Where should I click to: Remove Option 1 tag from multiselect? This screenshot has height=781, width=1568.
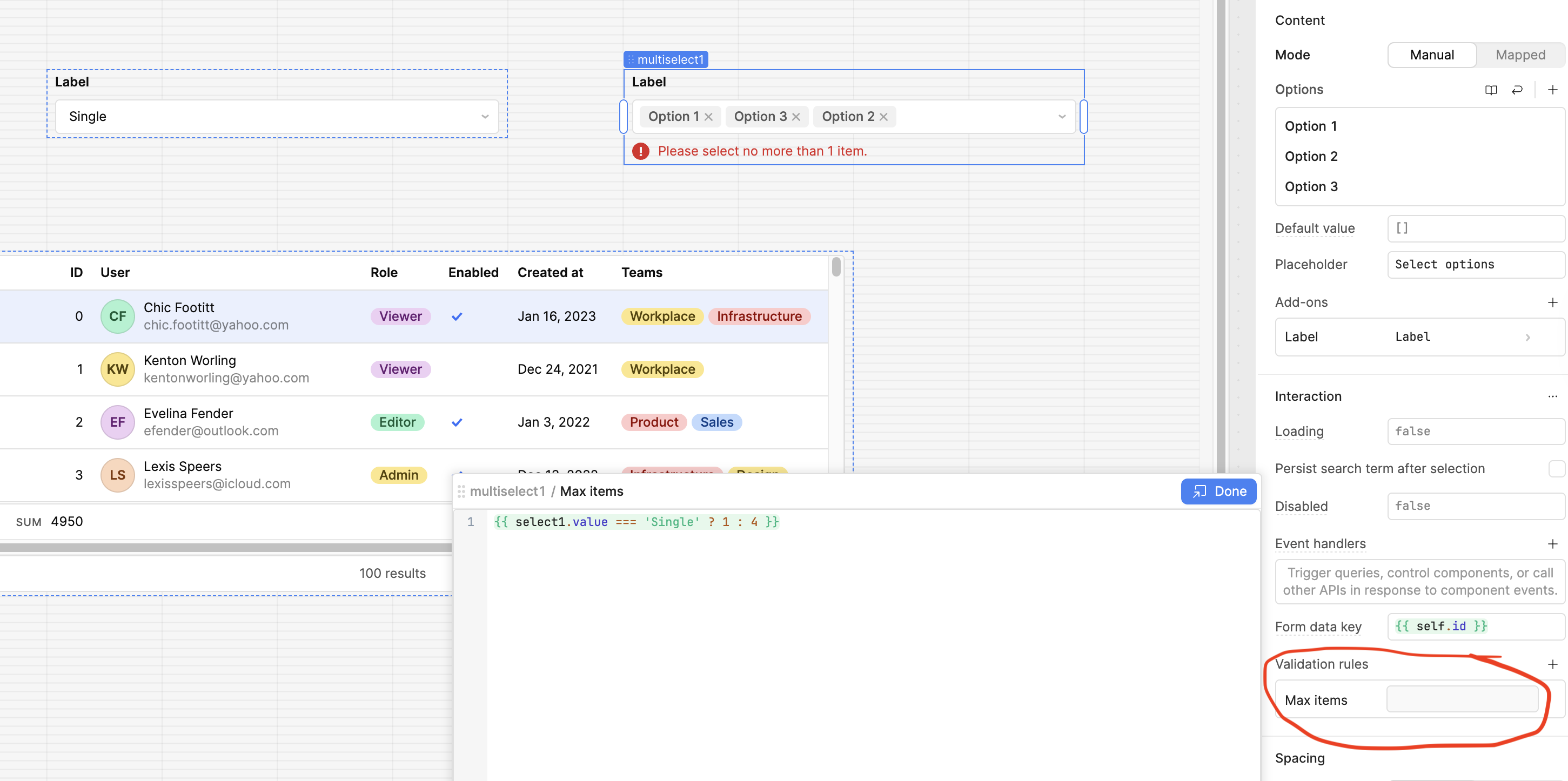[708, 117]
